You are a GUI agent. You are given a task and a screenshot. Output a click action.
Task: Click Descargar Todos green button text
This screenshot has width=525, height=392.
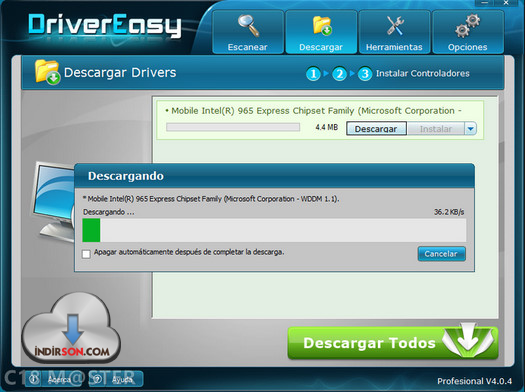point(369,343)
